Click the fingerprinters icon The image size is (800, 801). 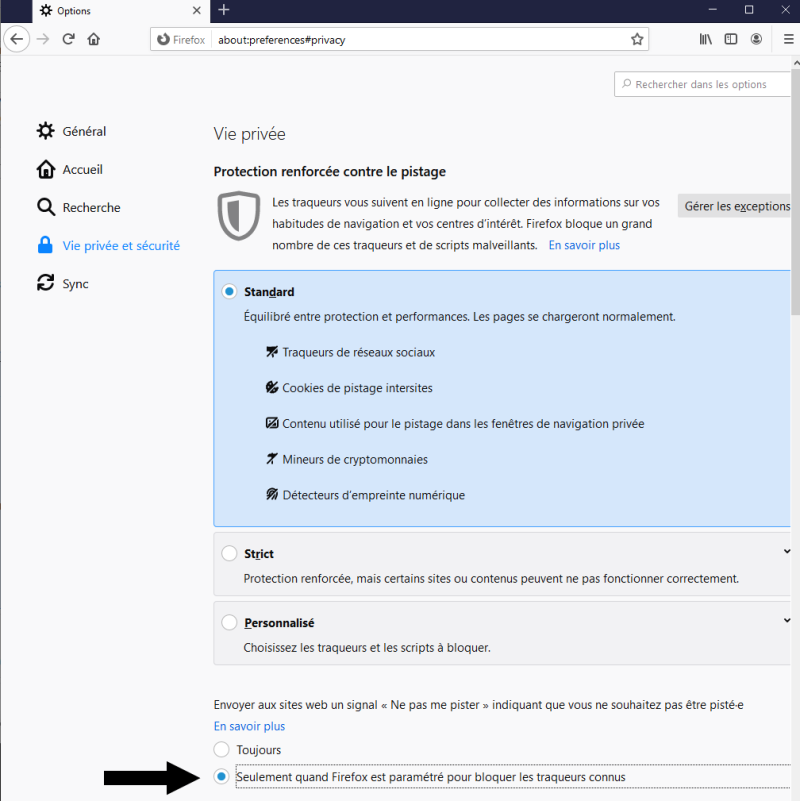[272, 494]
